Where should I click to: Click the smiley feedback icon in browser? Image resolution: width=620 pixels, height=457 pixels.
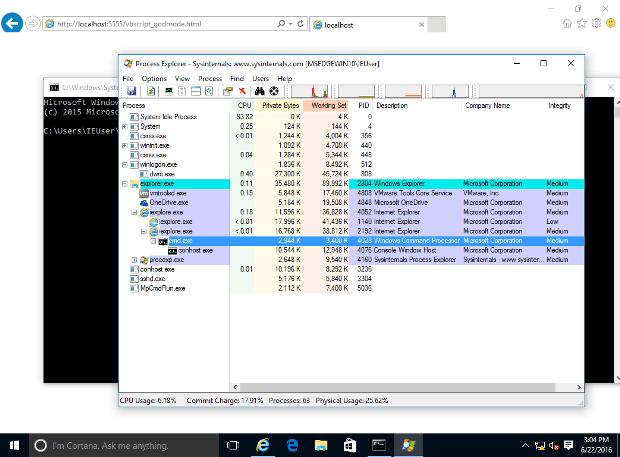tap(611, 23)
